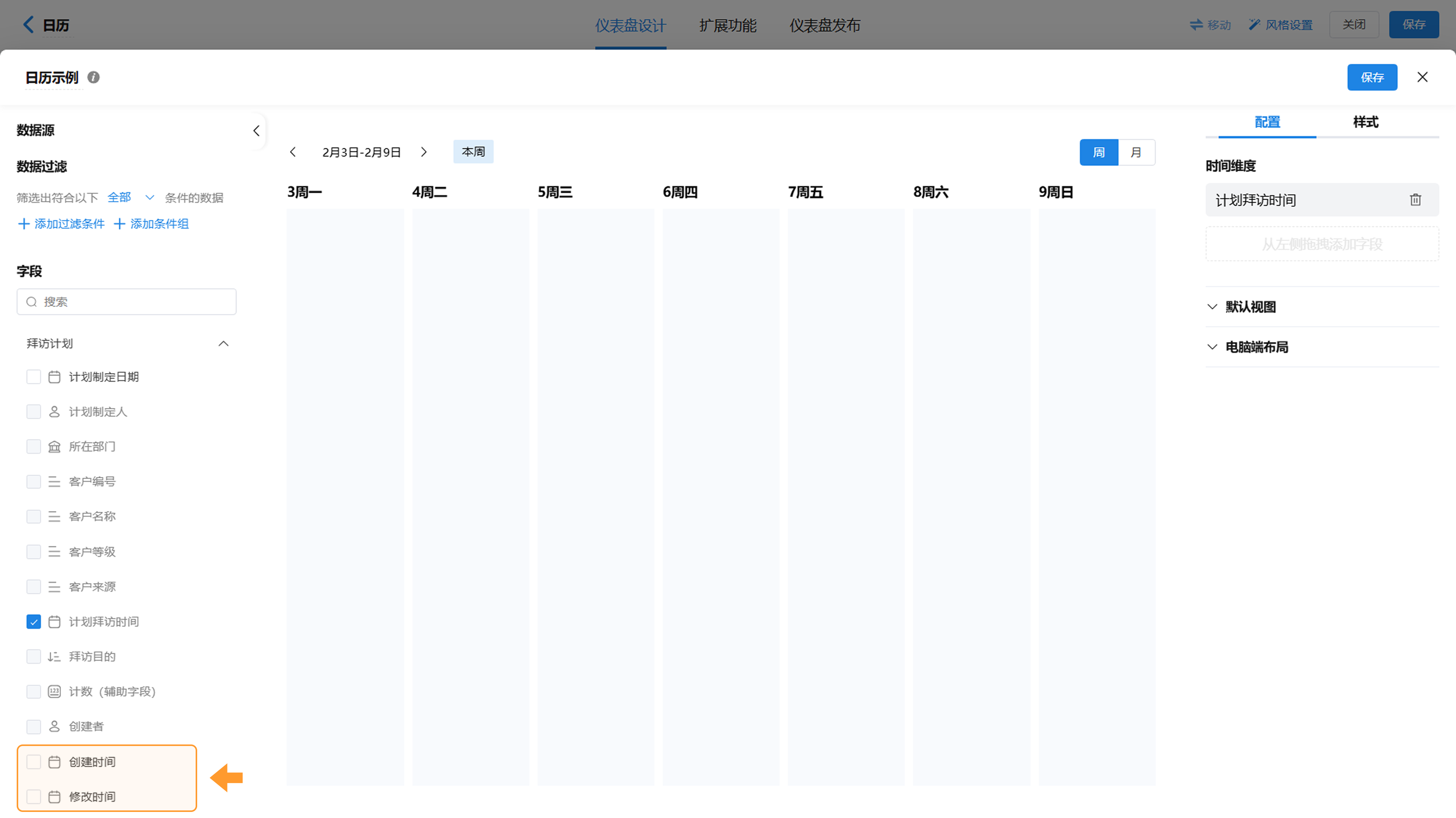1456x818 pixels.
Task: Check the 修改时间 checkbox
Action: coord(34,796)
